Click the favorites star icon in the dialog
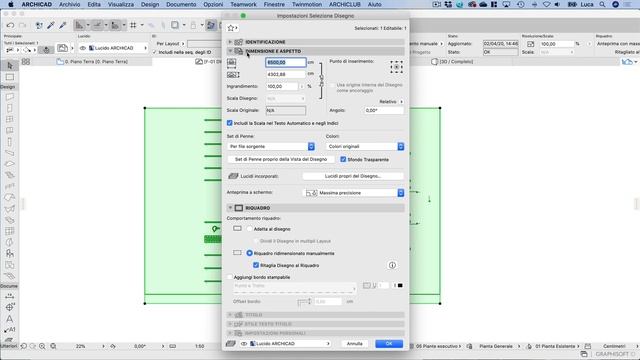Screen dimensions: 640x360 [x=231, y=28]
